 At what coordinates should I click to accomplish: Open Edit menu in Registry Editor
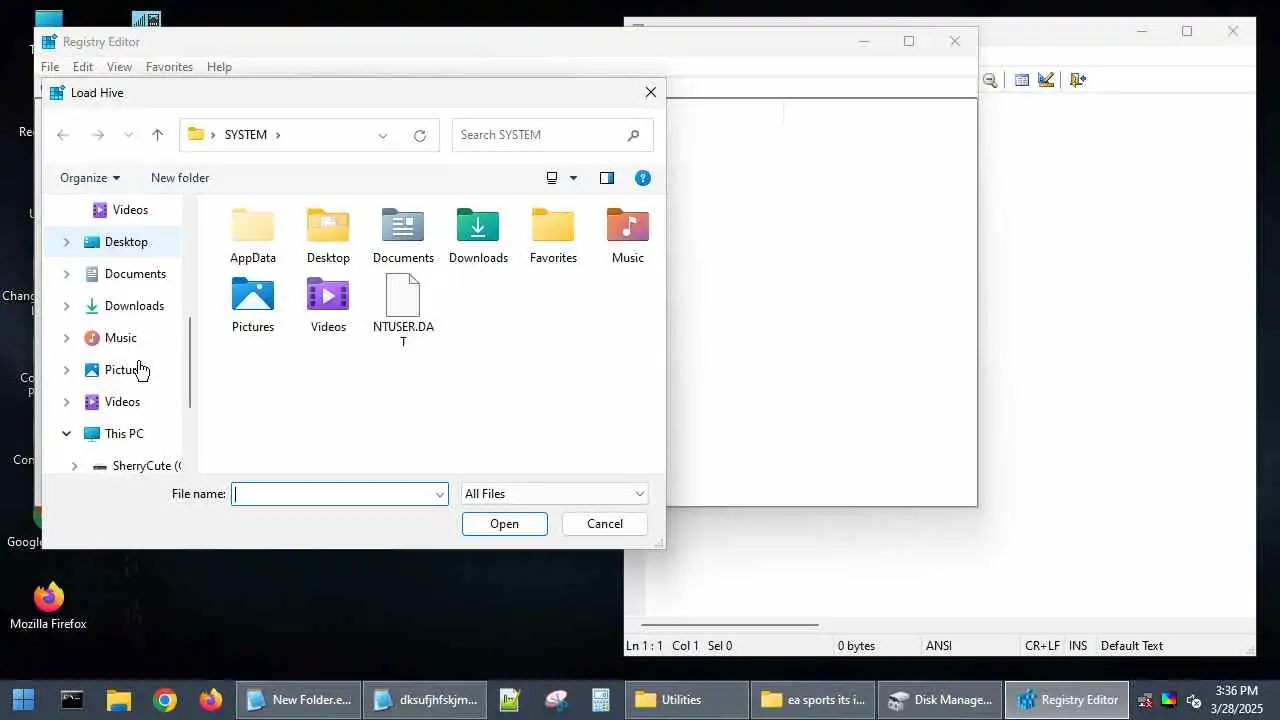point(83,67)
